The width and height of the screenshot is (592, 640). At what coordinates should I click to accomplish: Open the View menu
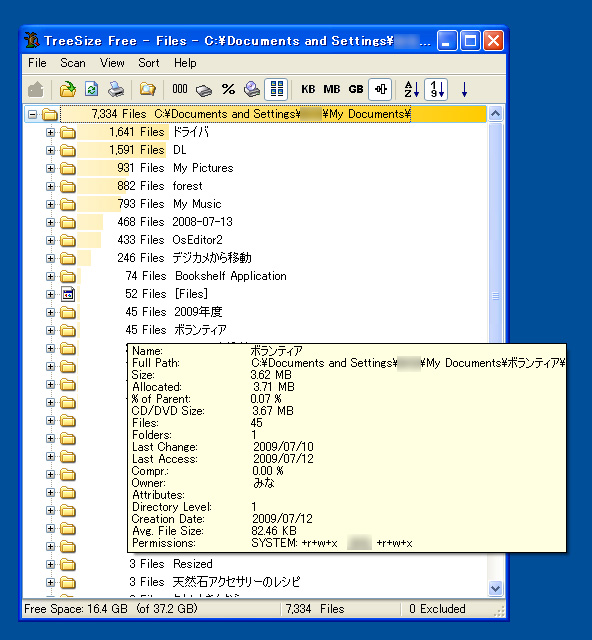[112, 63]
